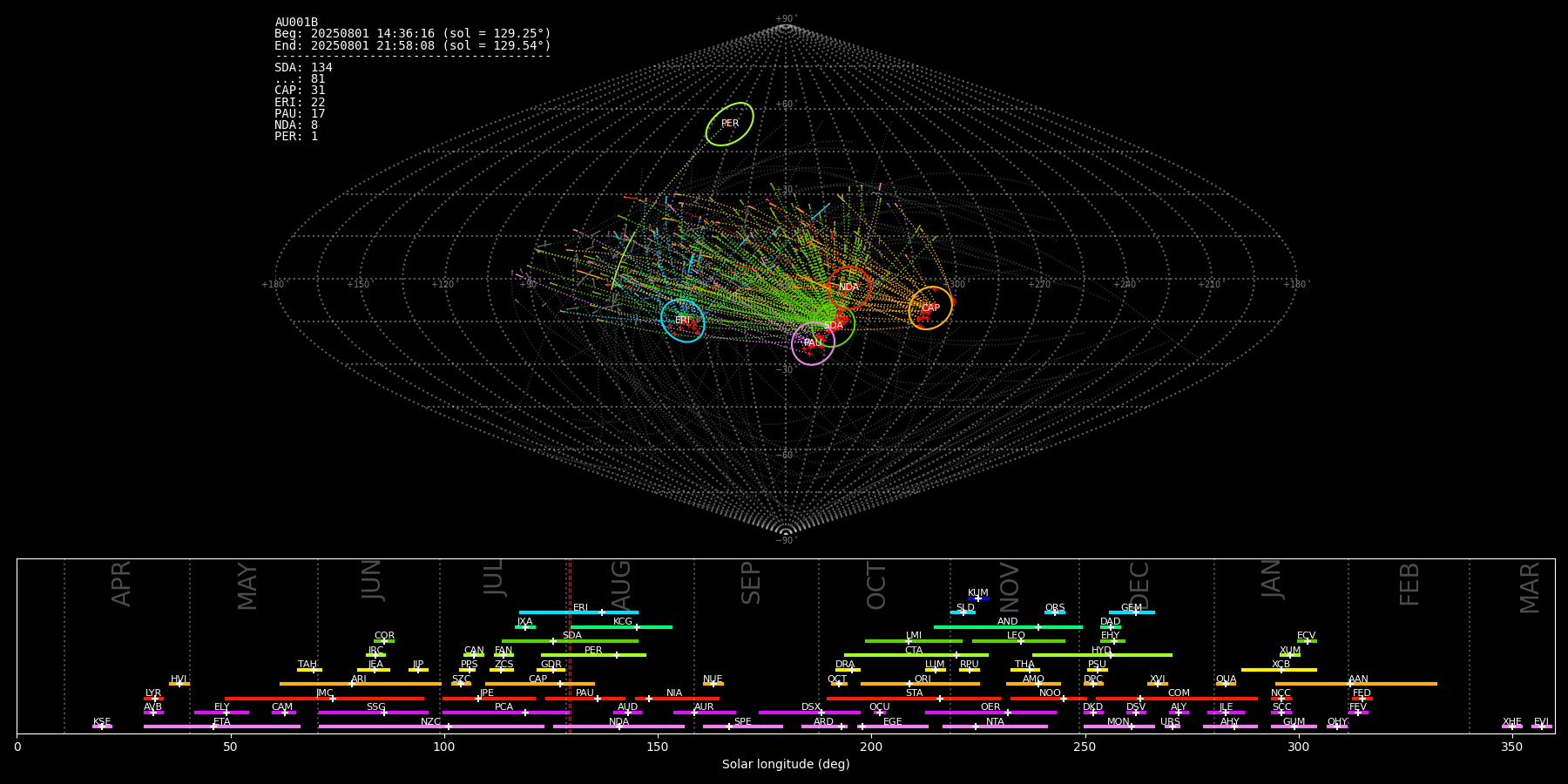Click the NOV month label in timeline
The width and height of the screenshot is (1568, 784).
(1009, 587)
